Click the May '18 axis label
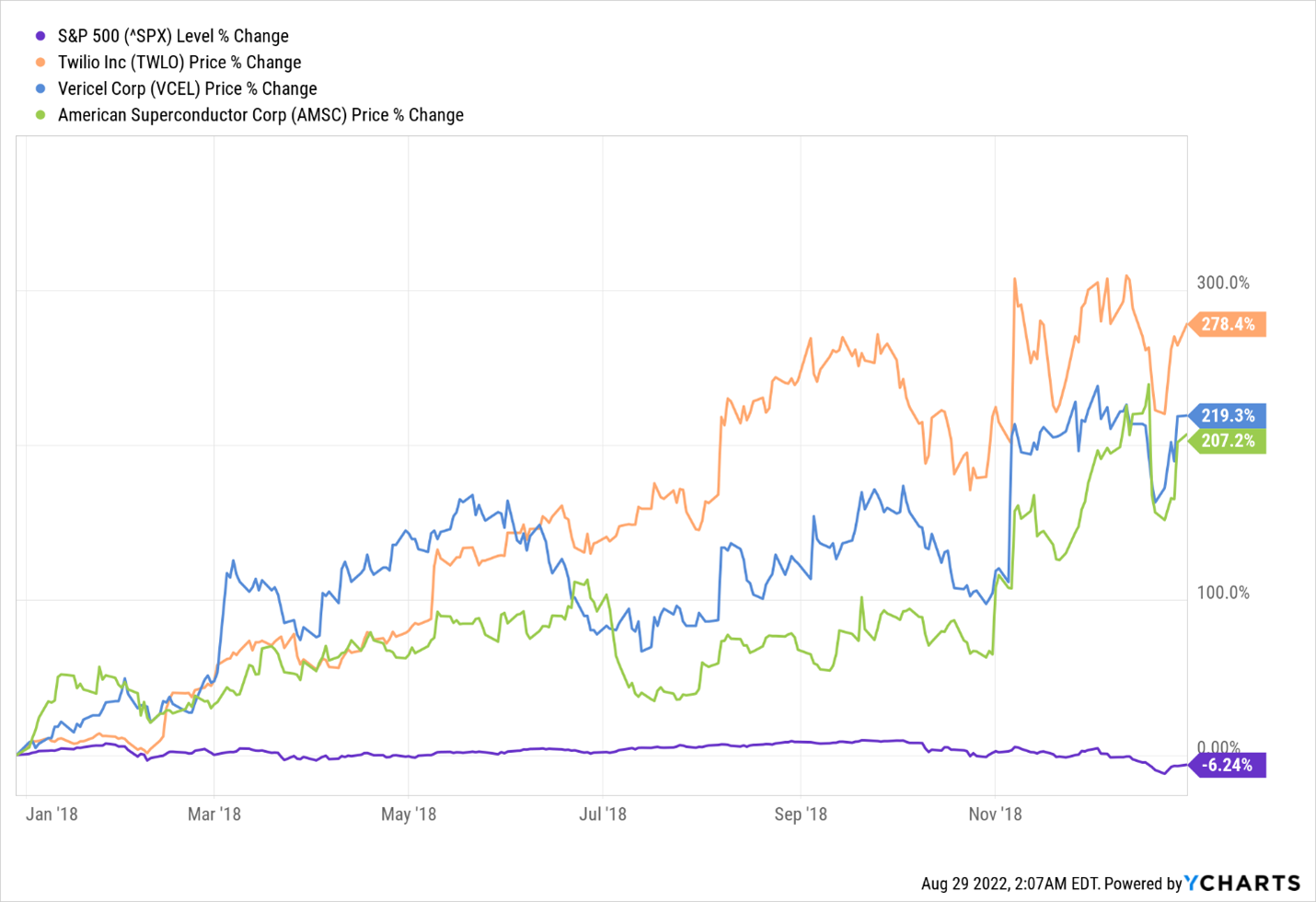This screenshot has height=902, width=1316. point(409,815)
